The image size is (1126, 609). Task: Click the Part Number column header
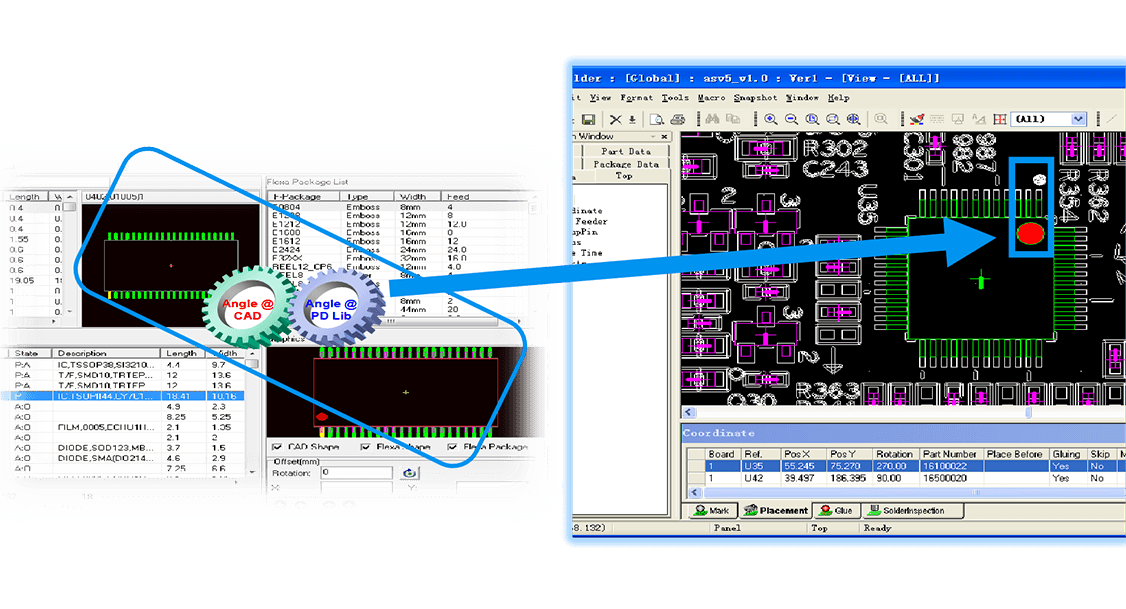click(949, 454)
